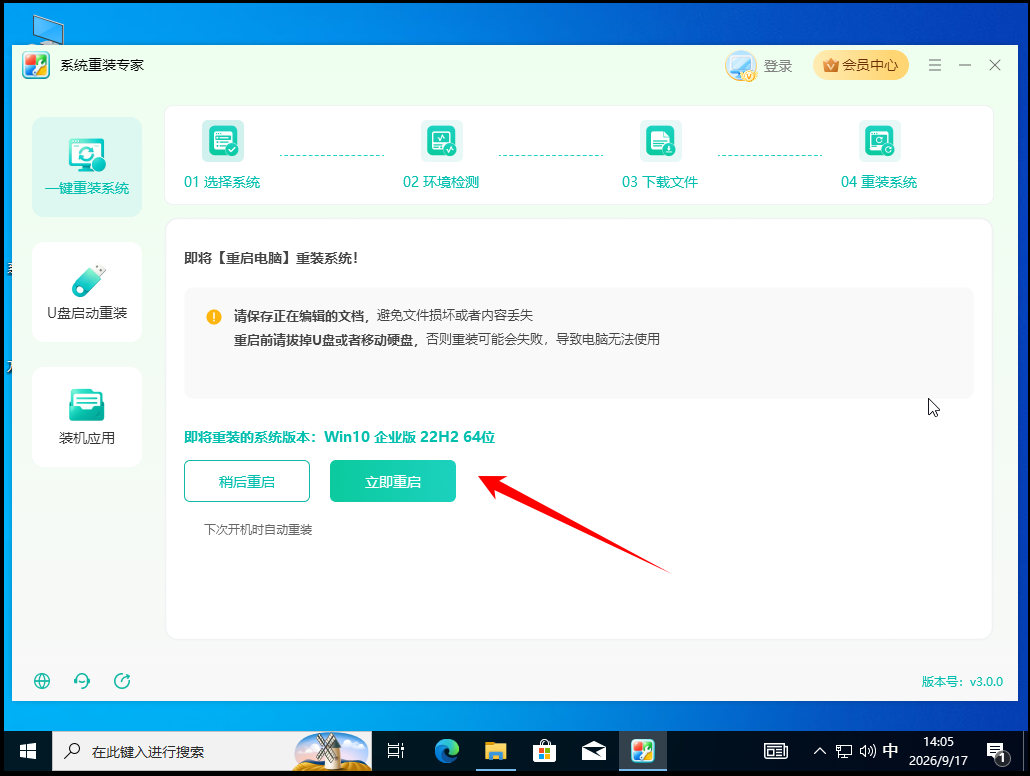Click the 登录 login link
This screenshot has width=1030, height=776.
point(778,66)
